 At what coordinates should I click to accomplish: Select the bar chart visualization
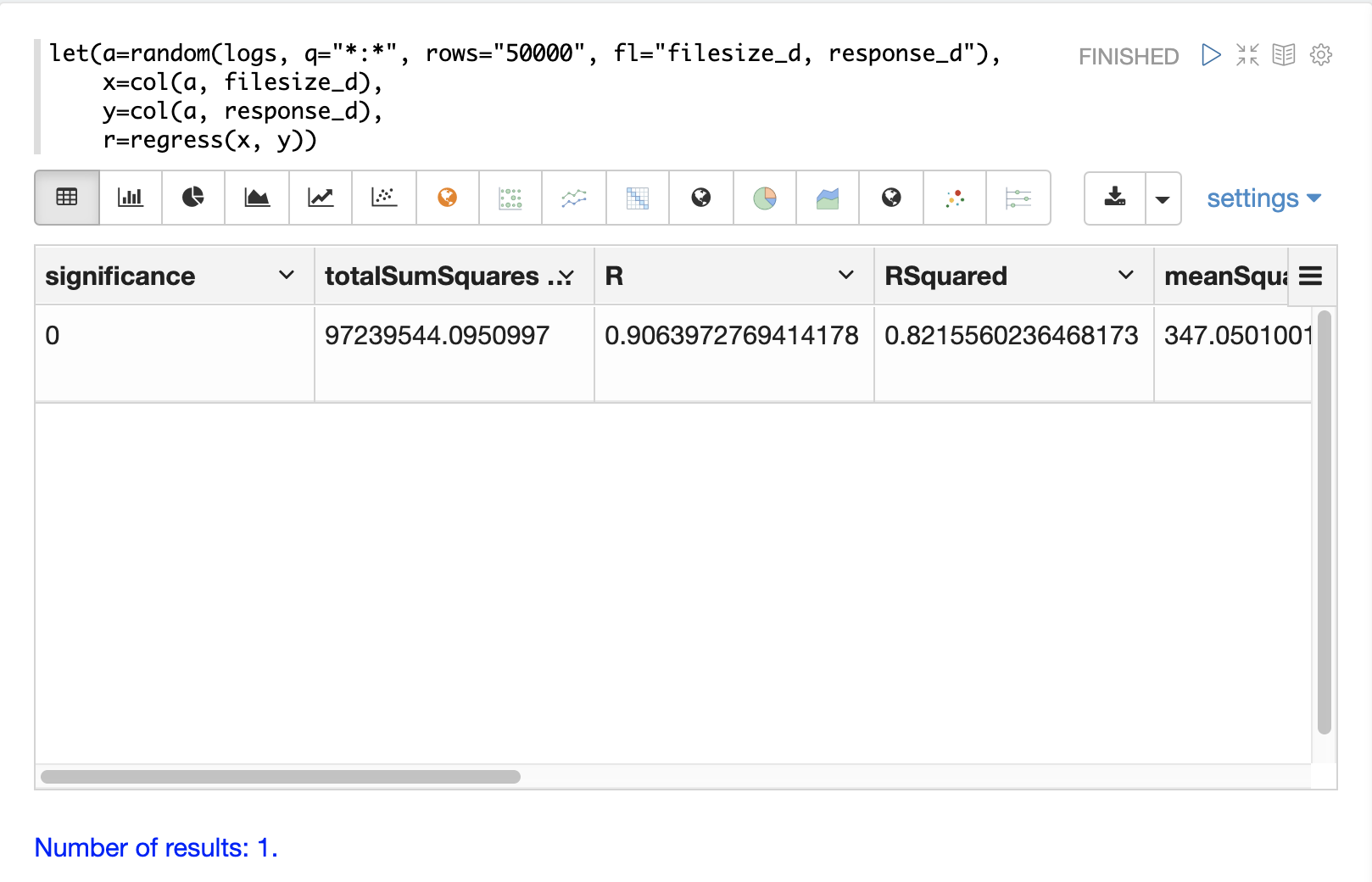pos(131,198)
